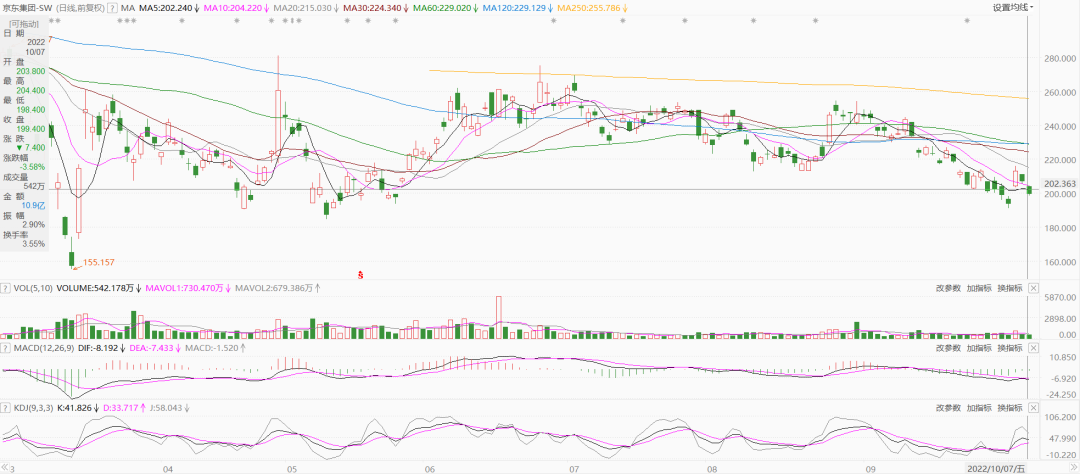Click 改参数 in the KDJ panel
The width and height of the screenshot is (1080, 474).
pyautogui.click(x=948, y=408)
